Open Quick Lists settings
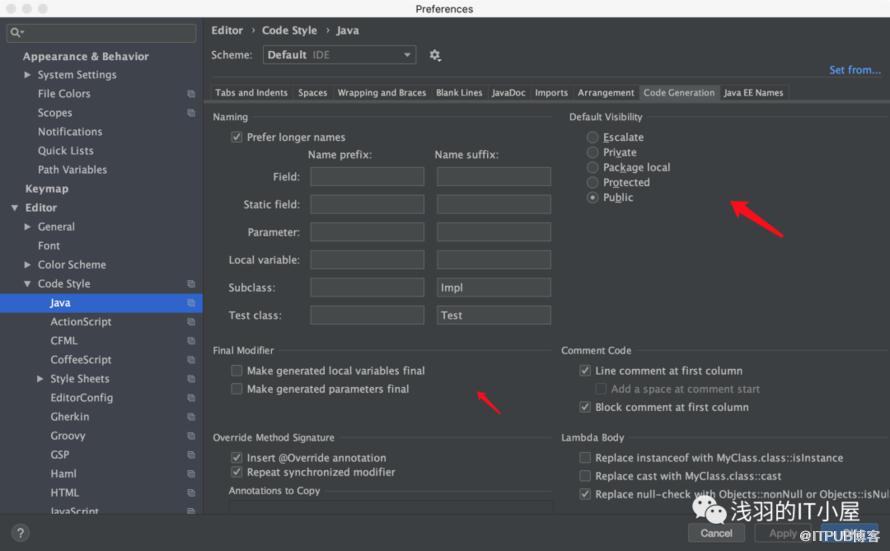This screenshot has width=890, height=551. tap(66, 150)
